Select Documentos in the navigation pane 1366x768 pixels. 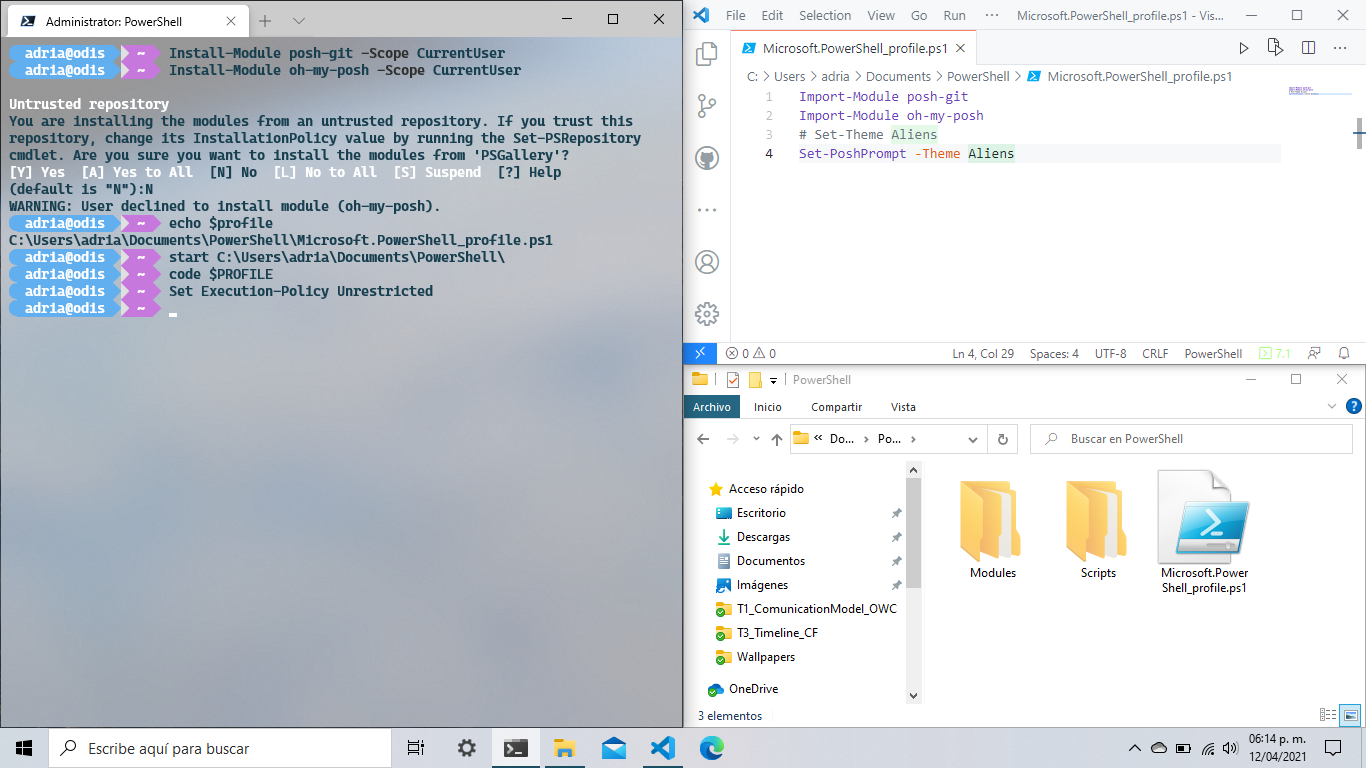[770, 561]
